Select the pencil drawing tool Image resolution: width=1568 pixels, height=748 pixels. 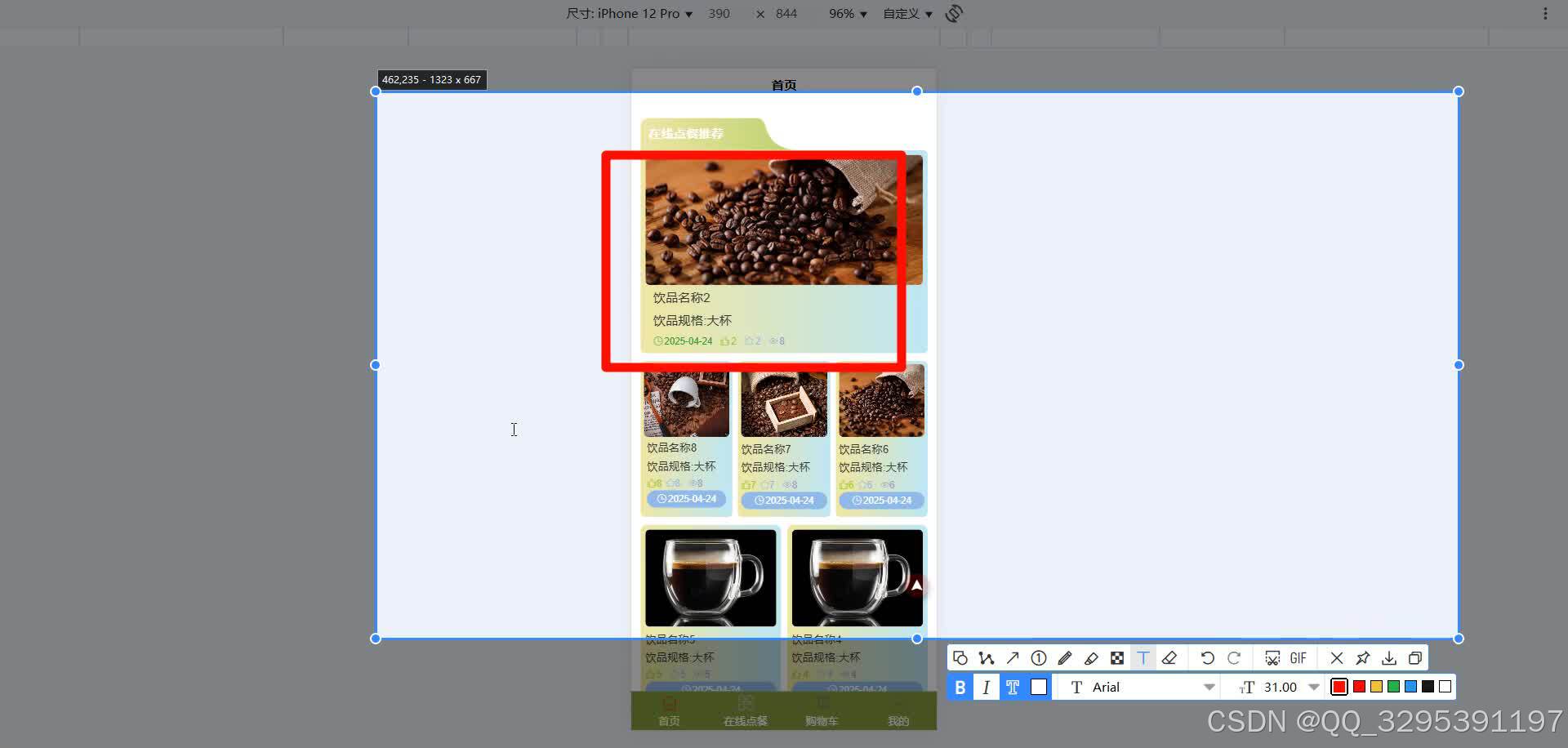pyautogui.click(x=1064, y=657)
